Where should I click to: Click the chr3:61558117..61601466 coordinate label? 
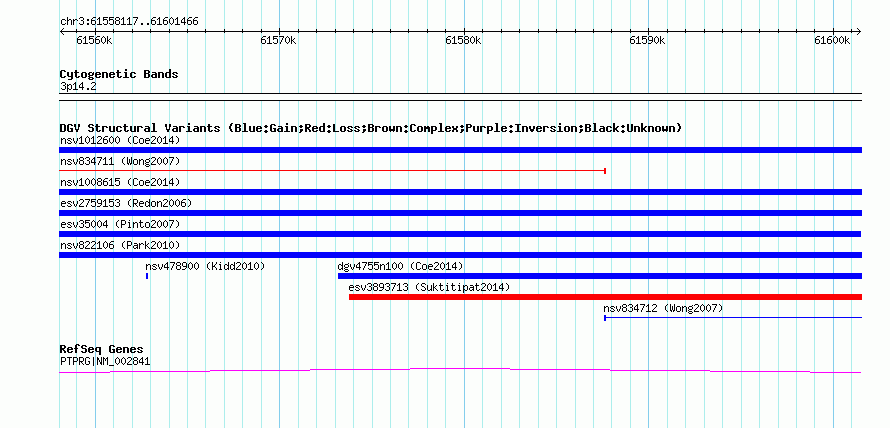pos(129,22)
